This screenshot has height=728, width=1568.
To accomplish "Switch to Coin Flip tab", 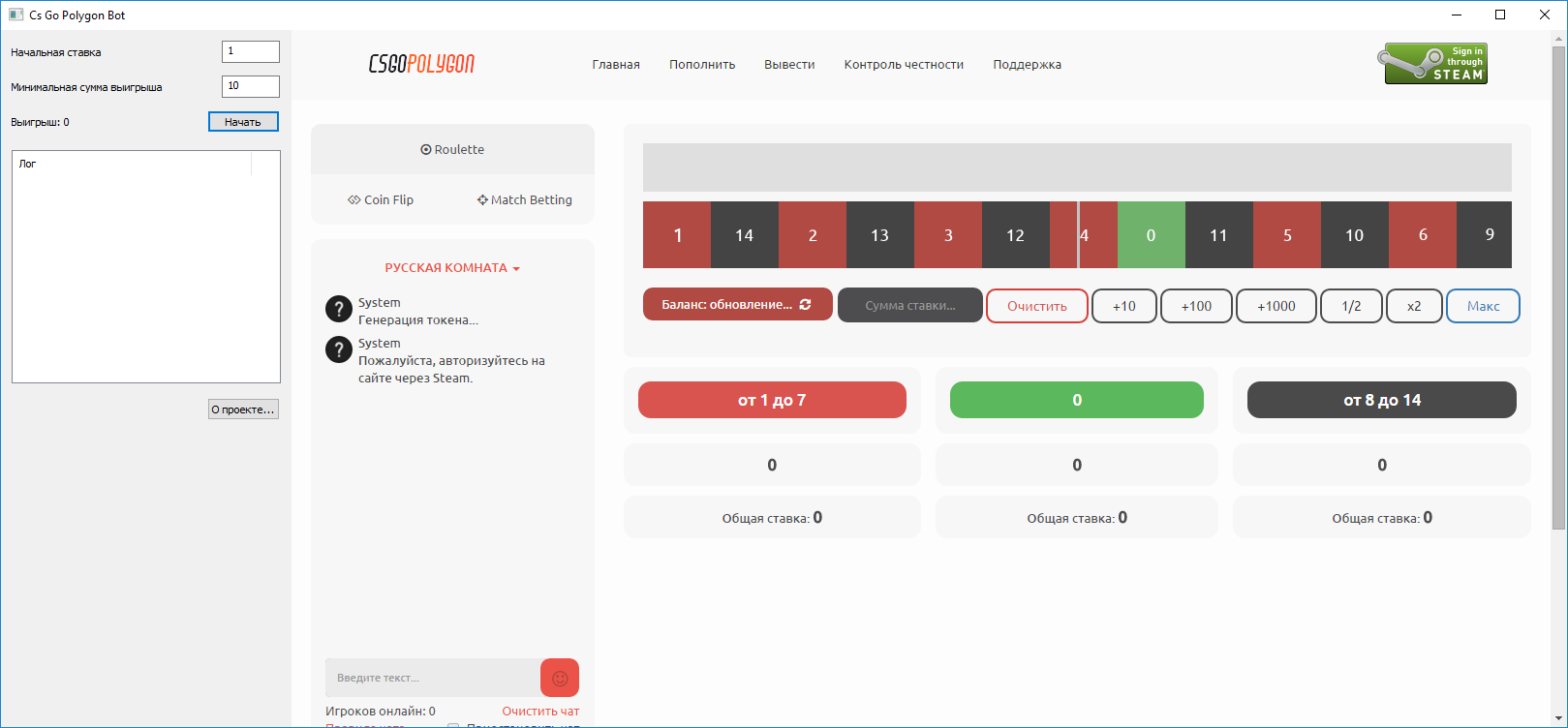I will (x=381, y=199).
